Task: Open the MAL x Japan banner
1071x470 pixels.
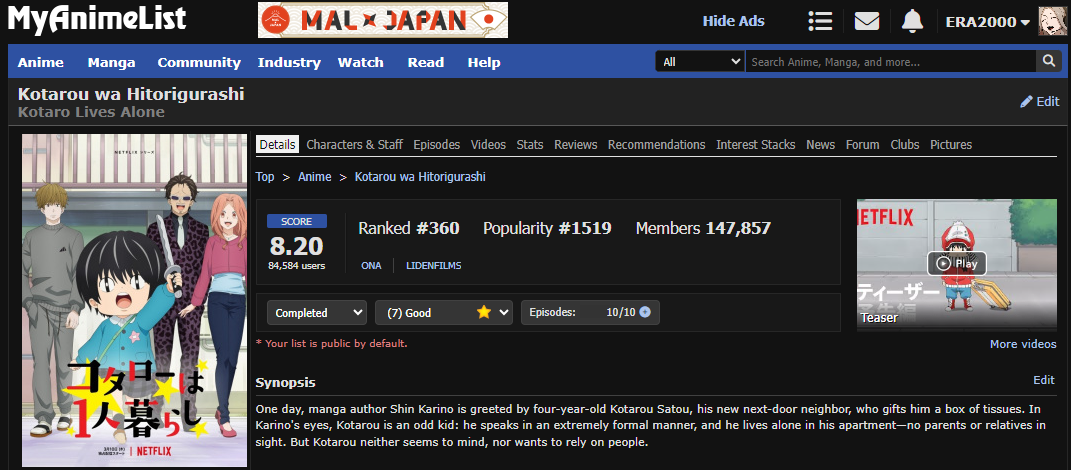Action: (382, 20)
